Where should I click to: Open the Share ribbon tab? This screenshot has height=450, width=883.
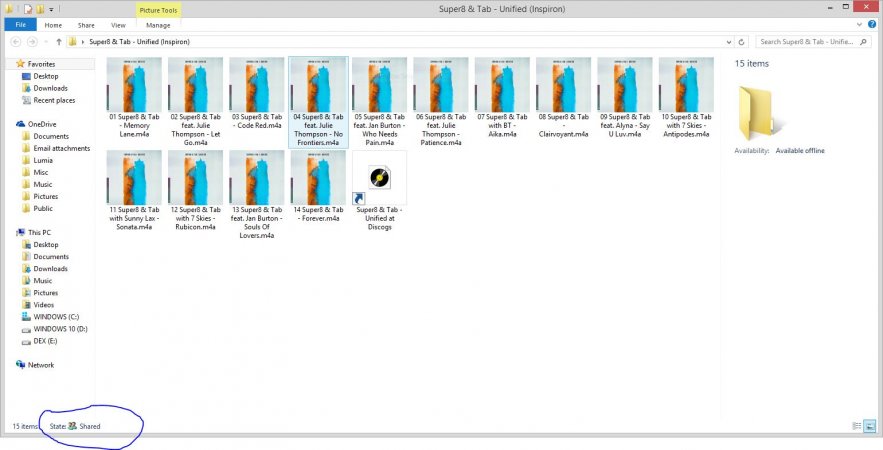coord(86,25)
